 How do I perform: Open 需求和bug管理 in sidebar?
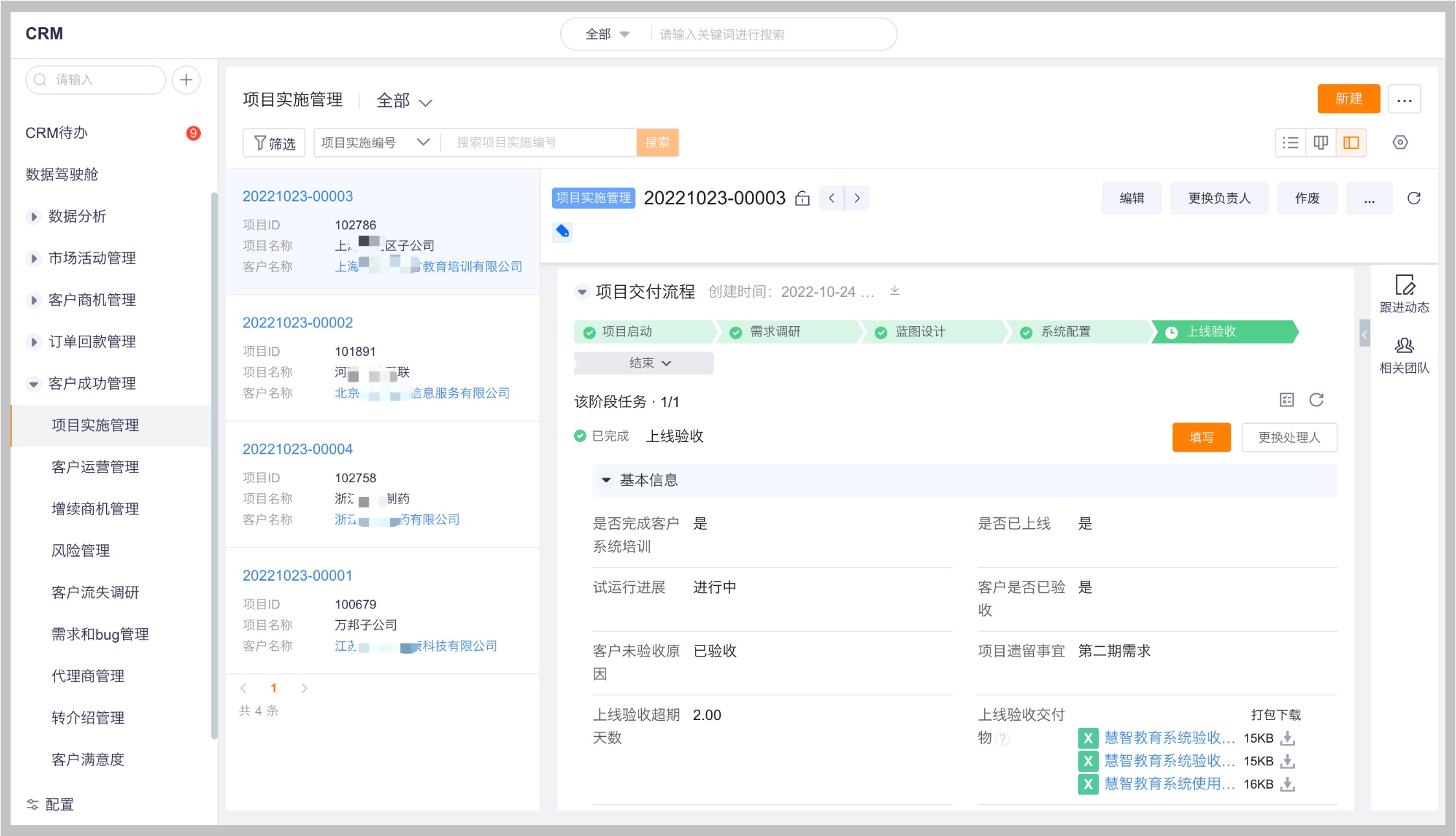(100, 634)
